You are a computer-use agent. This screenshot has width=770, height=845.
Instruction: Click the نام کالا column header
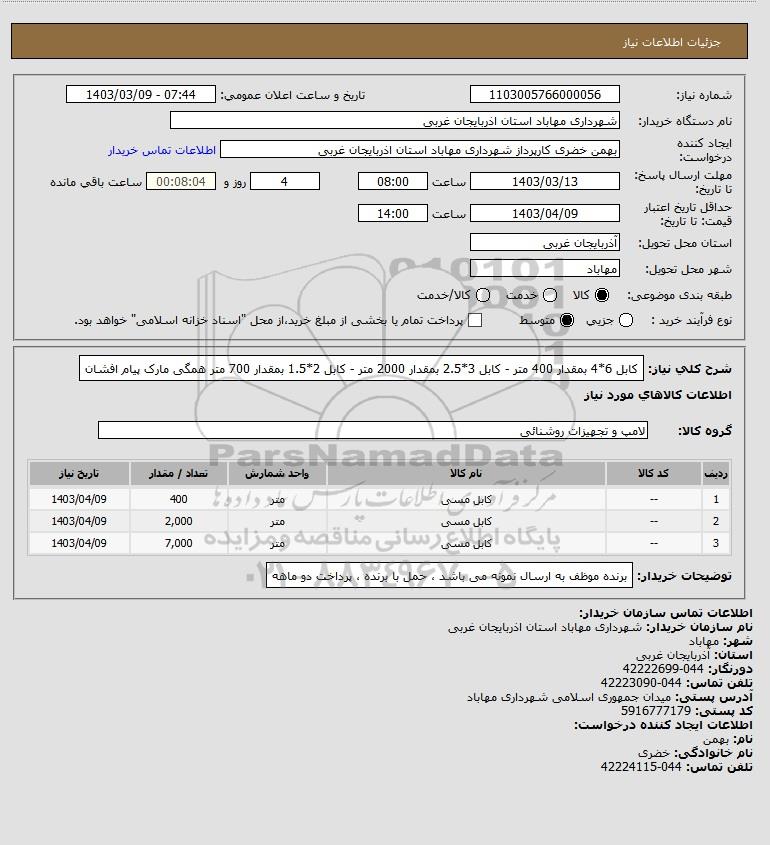coord(466,474)
